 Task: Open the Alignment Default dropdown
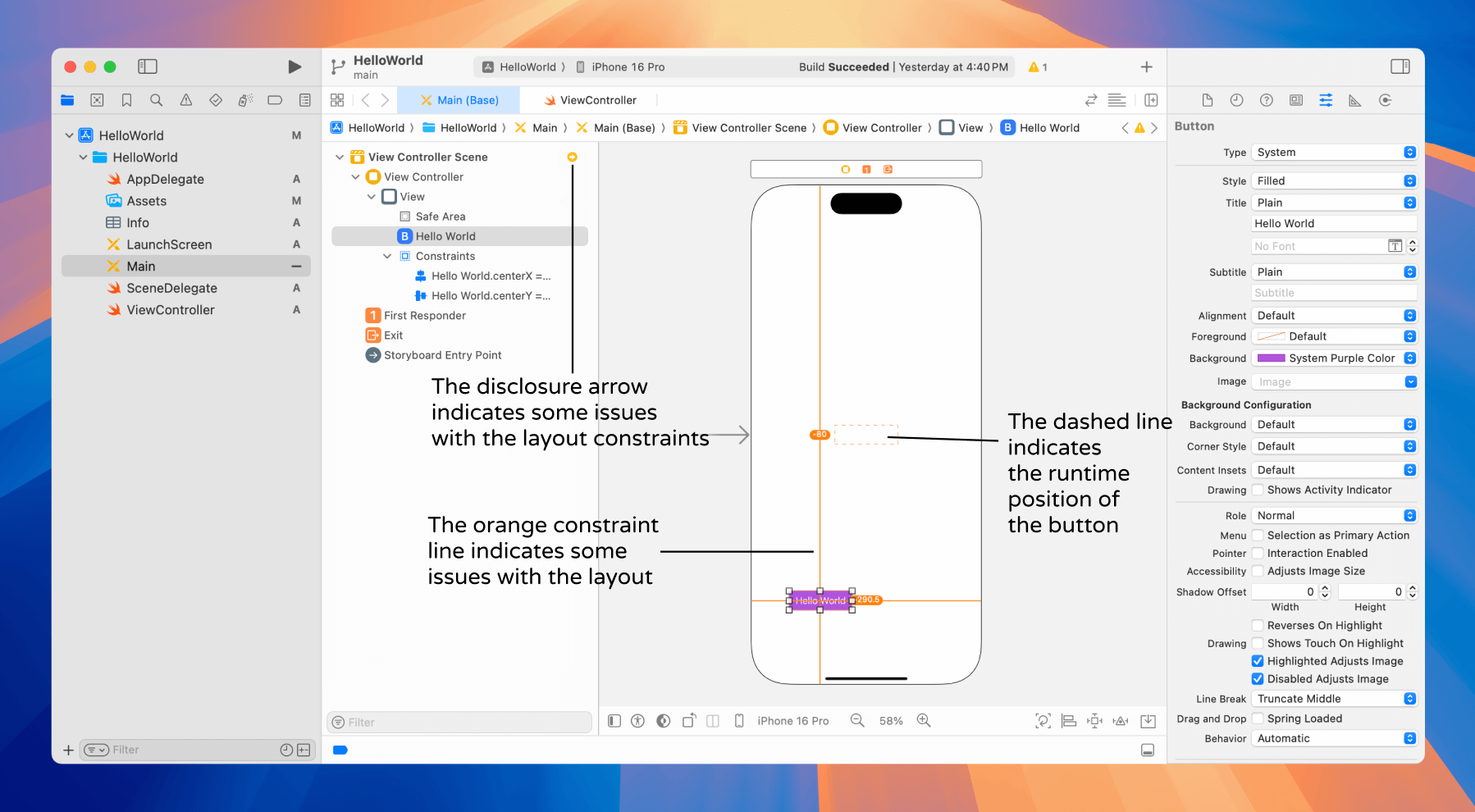pos(1334,315)
